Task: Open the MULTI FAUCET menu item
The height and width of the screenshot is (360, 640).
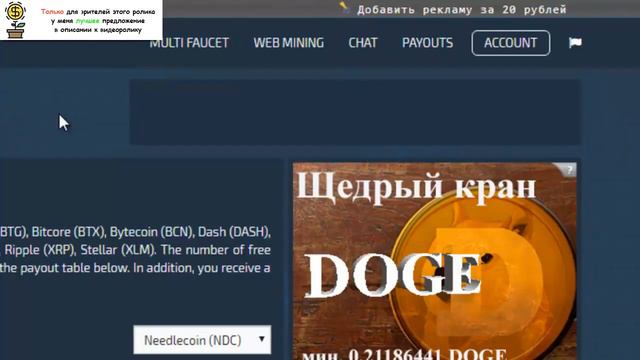Action: (189, 43)
